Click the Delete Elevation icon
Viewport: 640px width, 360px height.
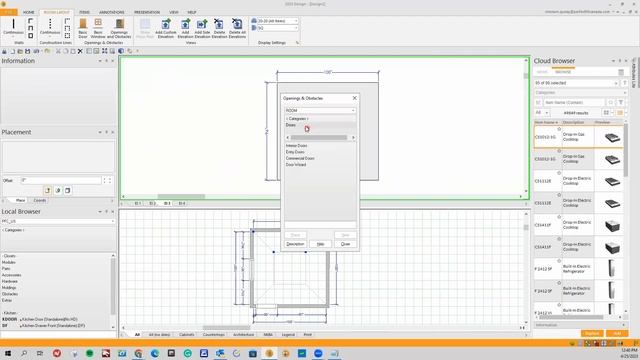(x=219, y=28)
